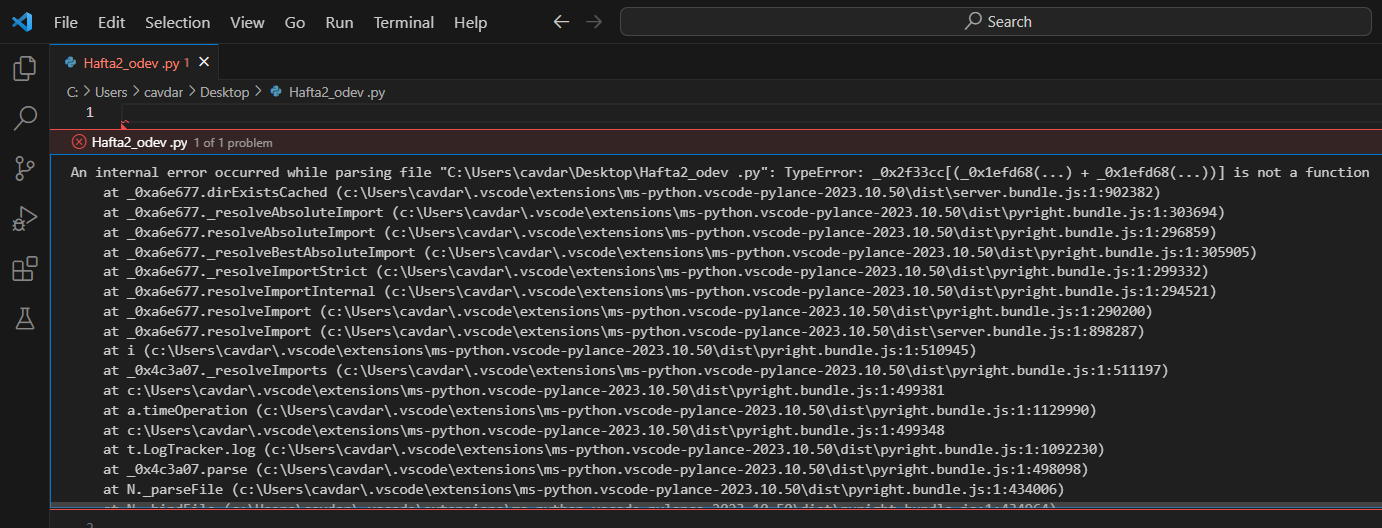
Task: Click the _resolveBestAbsoluteImport stack trace line
Action: pos(680,252)
